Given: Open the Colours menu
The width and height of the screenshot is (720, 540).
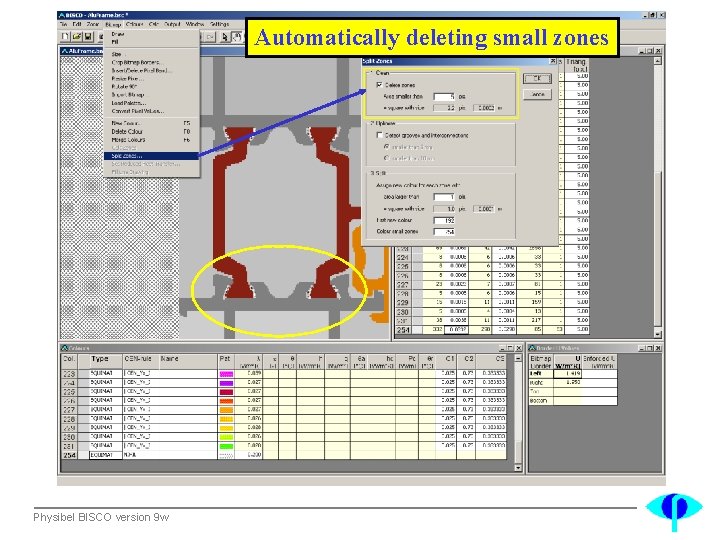Looking at the screenshot, I should click(x=135, y=24).
